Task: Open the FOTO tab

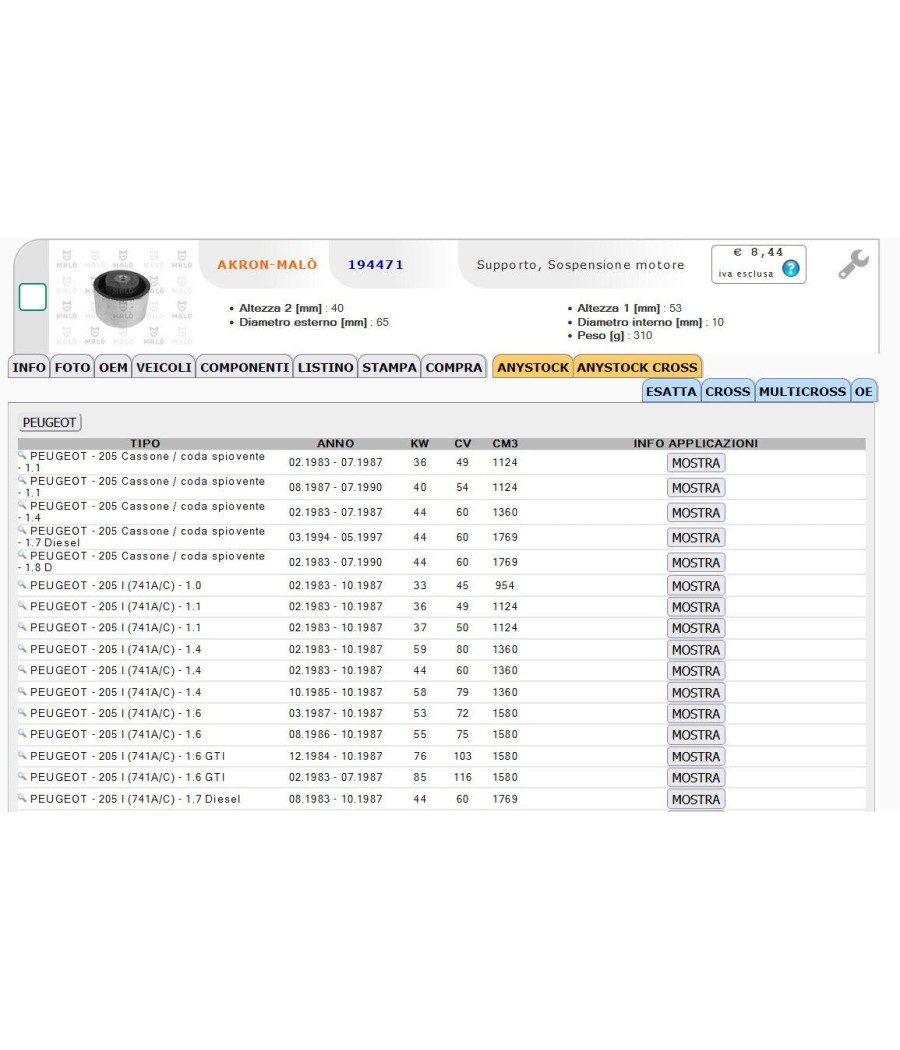Action: (x=72, y=367)
